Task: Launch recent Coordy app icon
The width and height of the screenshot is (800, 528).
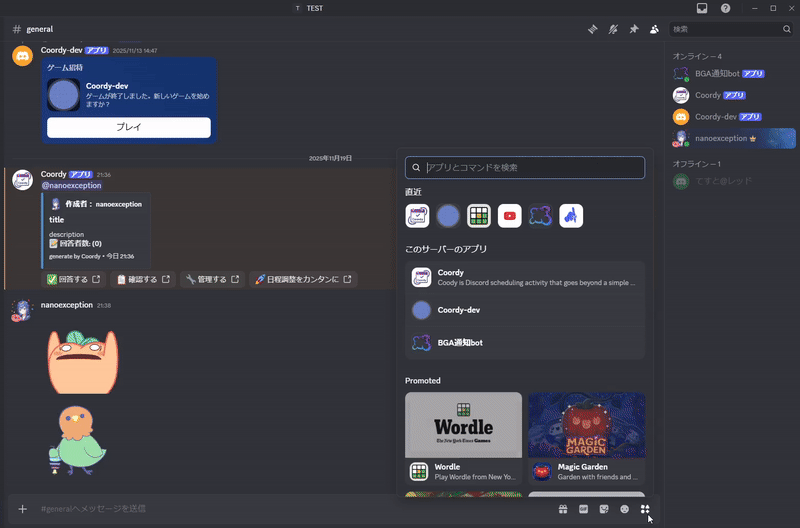Action: point(417,216)
